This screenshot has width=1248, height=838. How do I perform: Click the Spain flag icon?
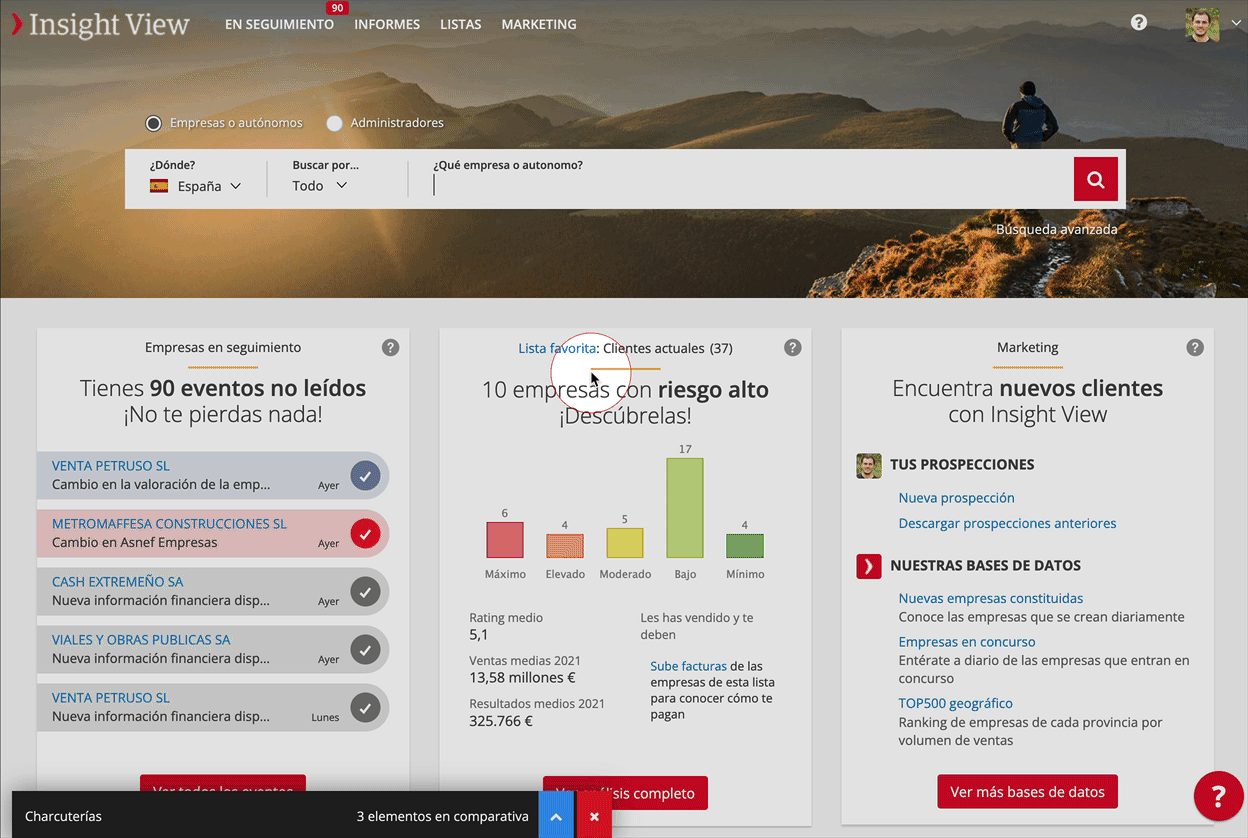pos(159,186)
